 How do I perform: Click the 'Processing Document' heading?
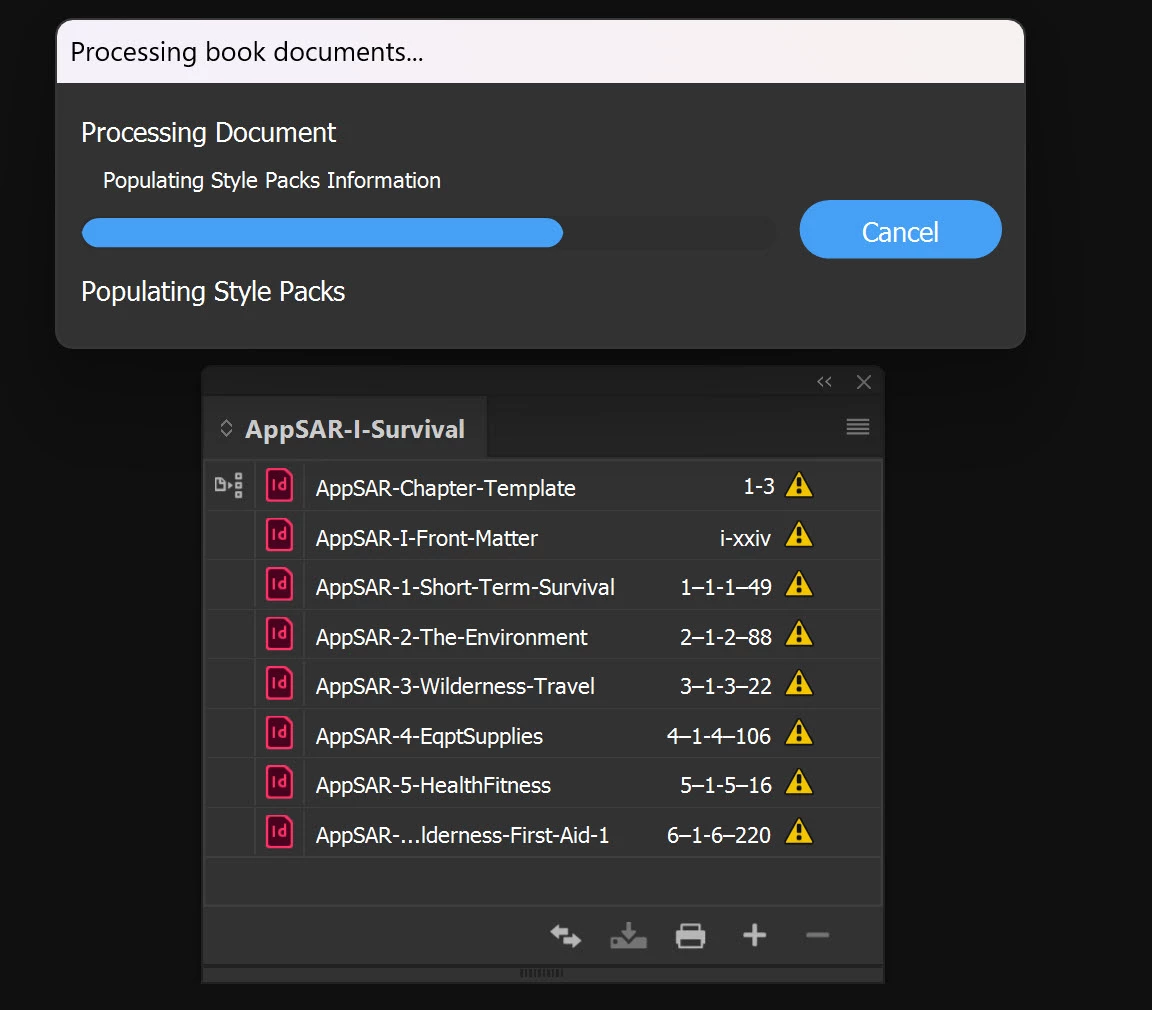tap(209, 133)
